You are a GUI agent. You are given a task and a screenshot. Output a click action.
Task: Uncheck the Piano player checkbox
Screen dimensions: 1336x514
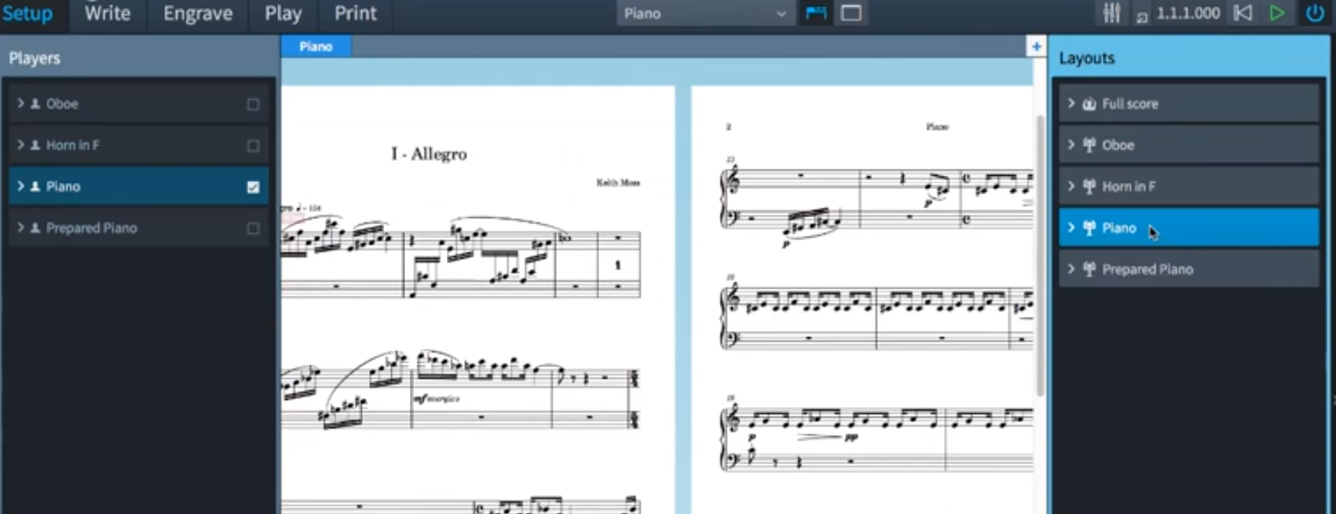(253, 187)
